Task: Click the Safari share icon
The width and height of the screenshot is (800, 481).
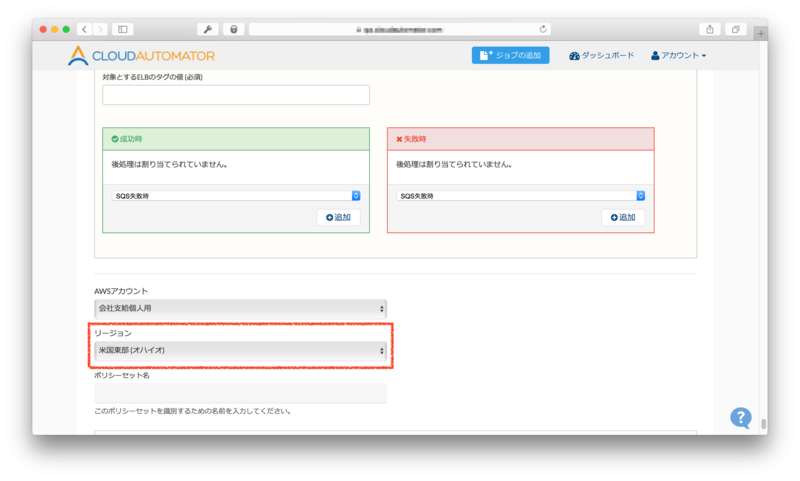Action: click(x=710, y=29)
